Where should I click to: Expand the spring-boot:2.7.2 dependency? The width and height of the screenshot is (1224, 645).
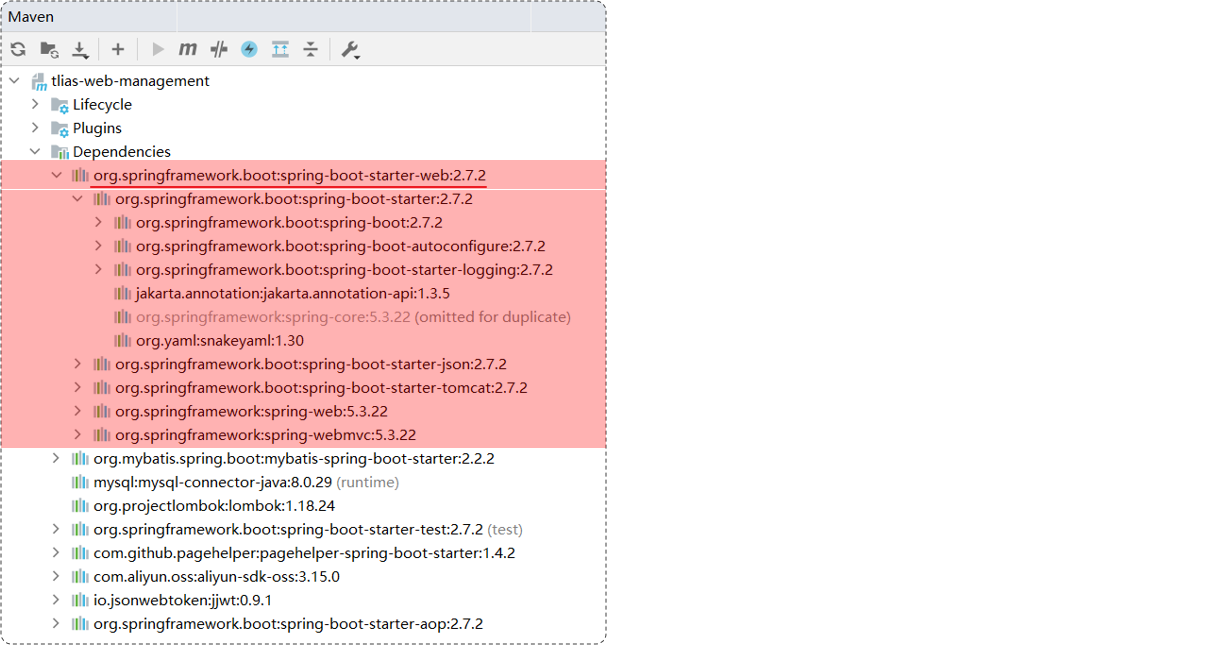point(98,222)
